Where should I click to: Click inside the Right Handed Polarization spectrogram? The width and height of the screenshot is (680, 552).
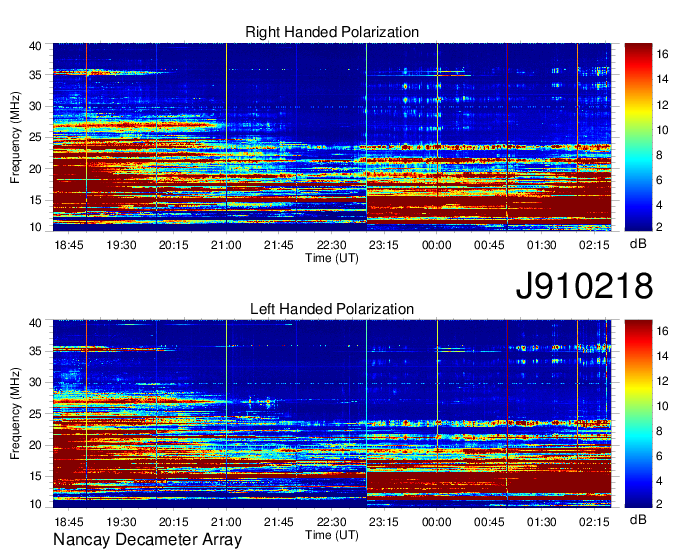[332, 137]
